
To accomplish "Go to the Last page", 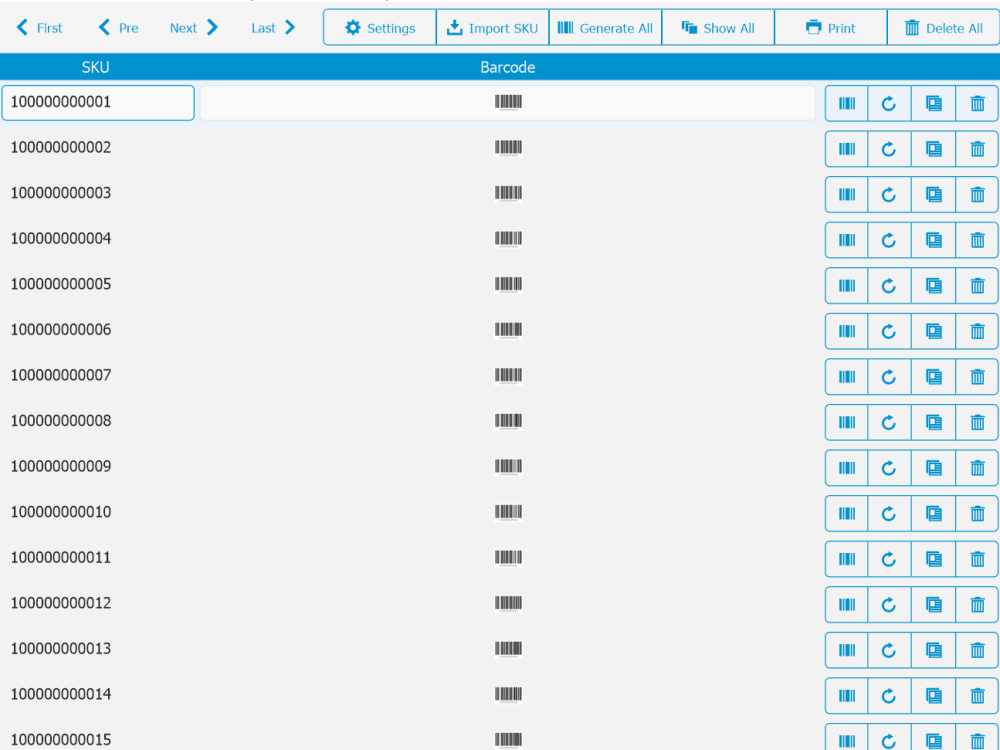I will pyautogui.click(x=271, y=27).
